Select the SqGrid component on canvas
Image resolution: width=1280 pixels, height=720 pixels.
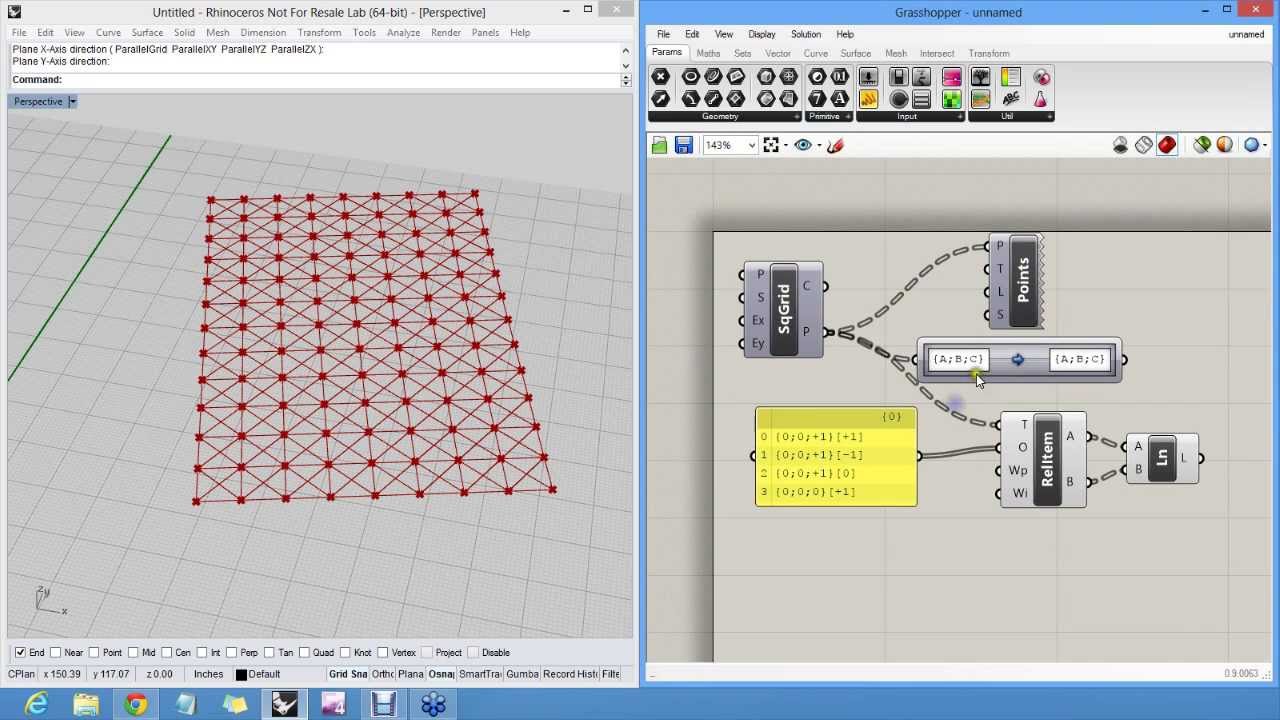click(784, 310)
